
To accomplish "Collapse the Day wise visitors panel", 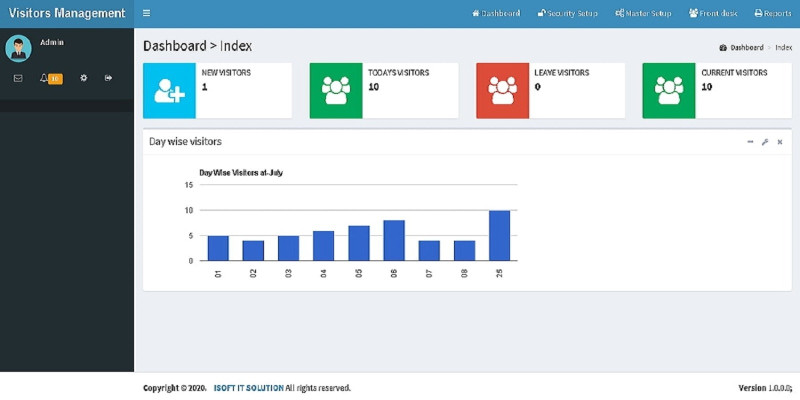I will pos(750,142).
